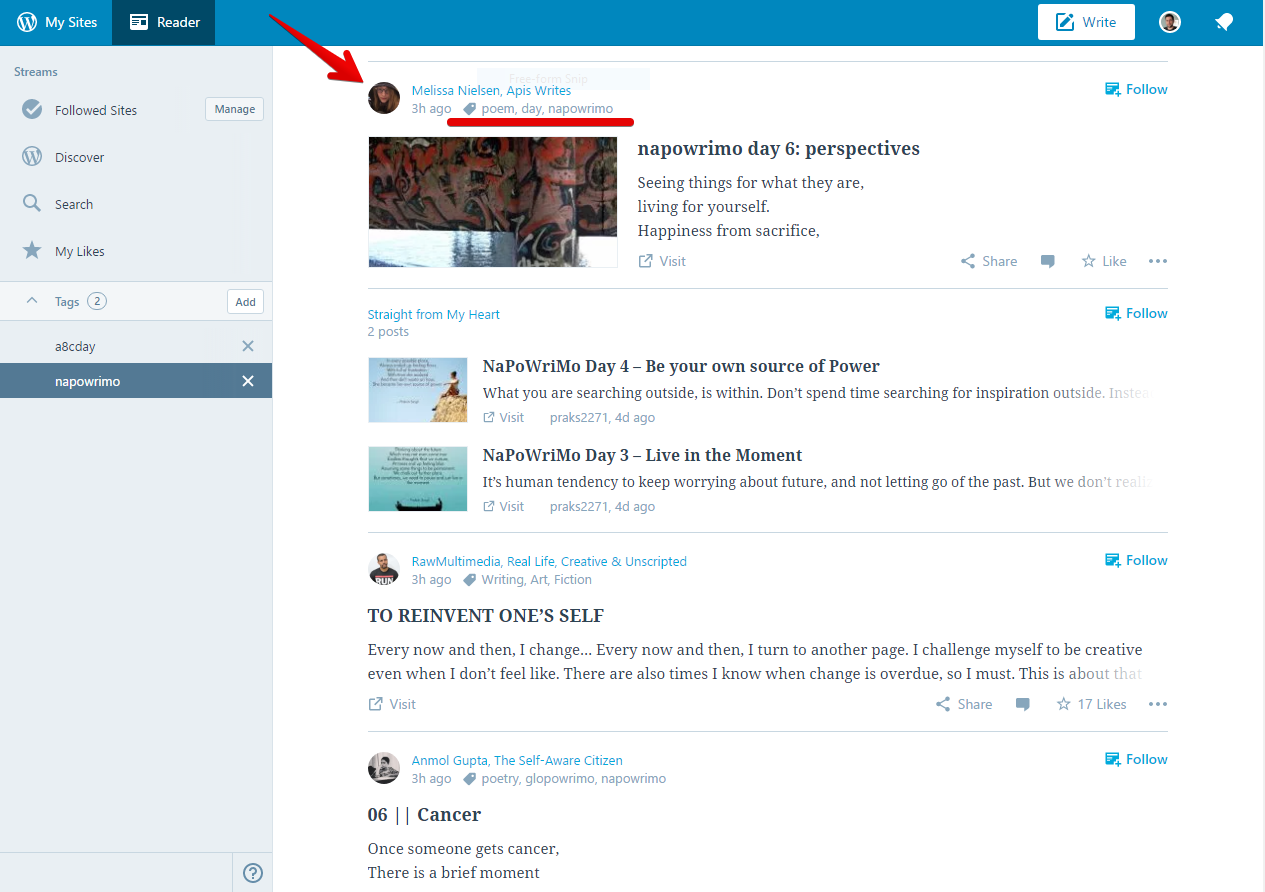This screenshot has height=892, width=1265.
Task: Click comment icon on napowrimo day 6 post
Action: click(x=1048, y=262)
